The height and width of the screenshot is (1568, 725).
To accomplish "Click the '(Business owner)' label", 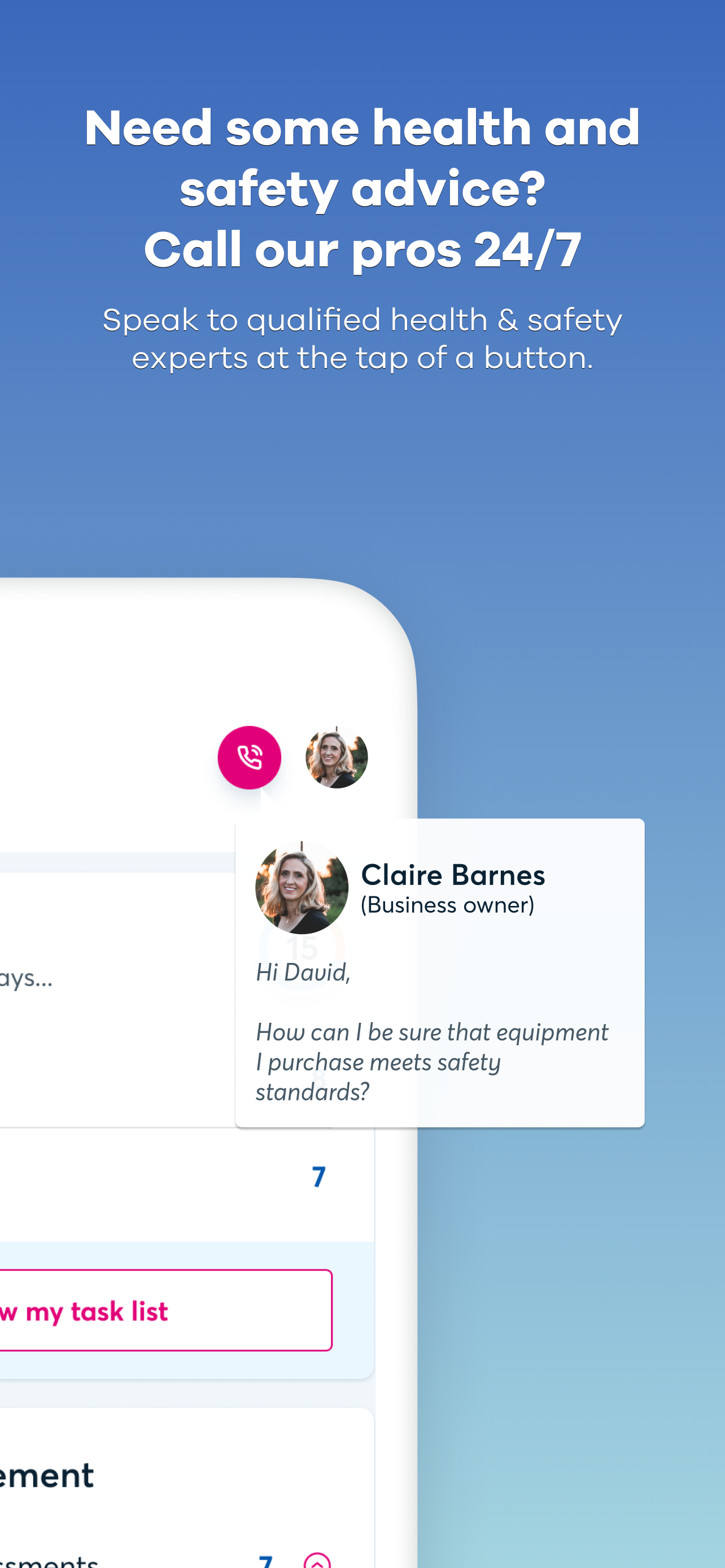I will tap(447, 905).
